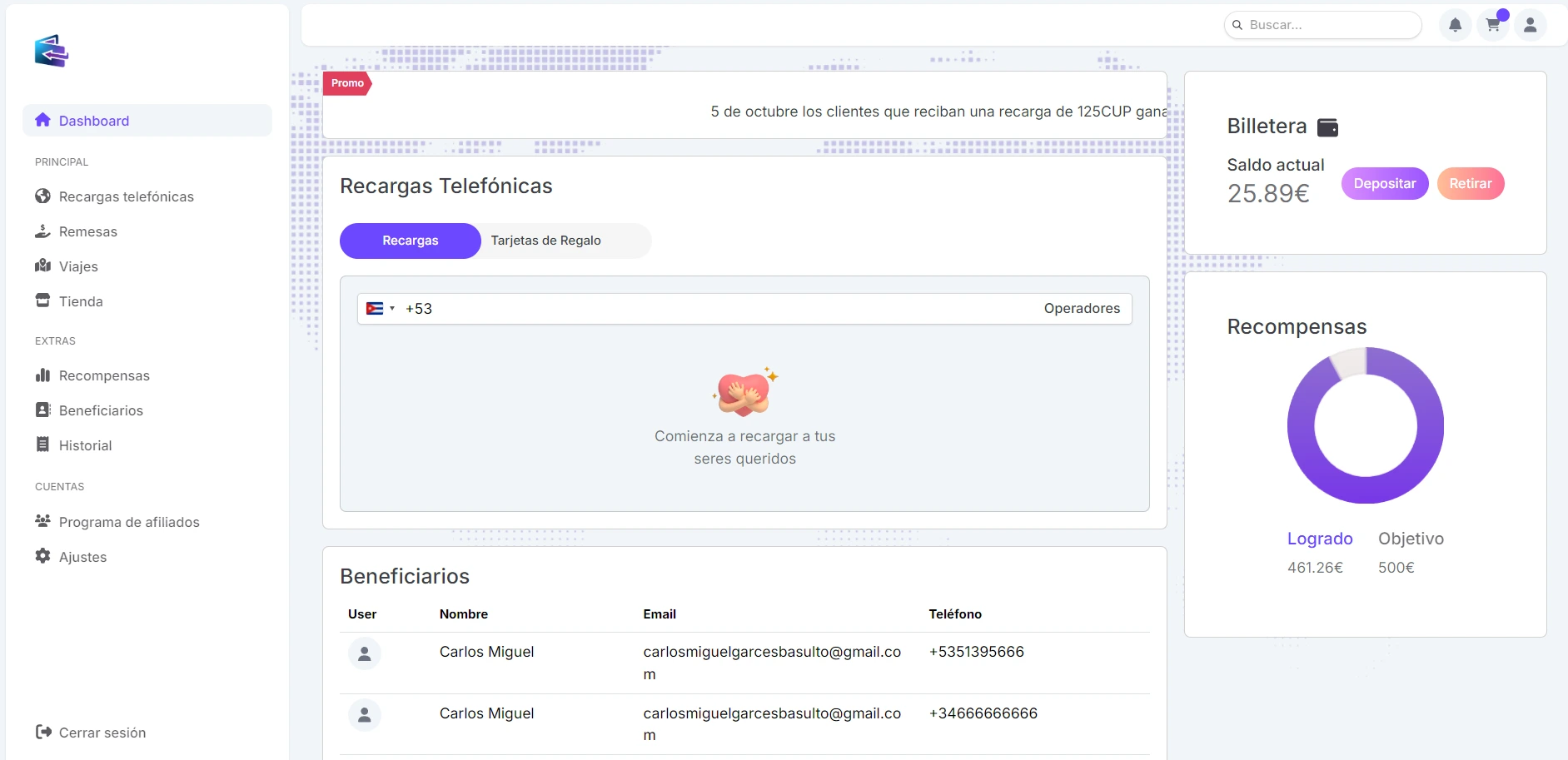Viewport: 1568px width, 760px height.
Task: Click the Objetivo label under chart
Action: (1411, 539)
